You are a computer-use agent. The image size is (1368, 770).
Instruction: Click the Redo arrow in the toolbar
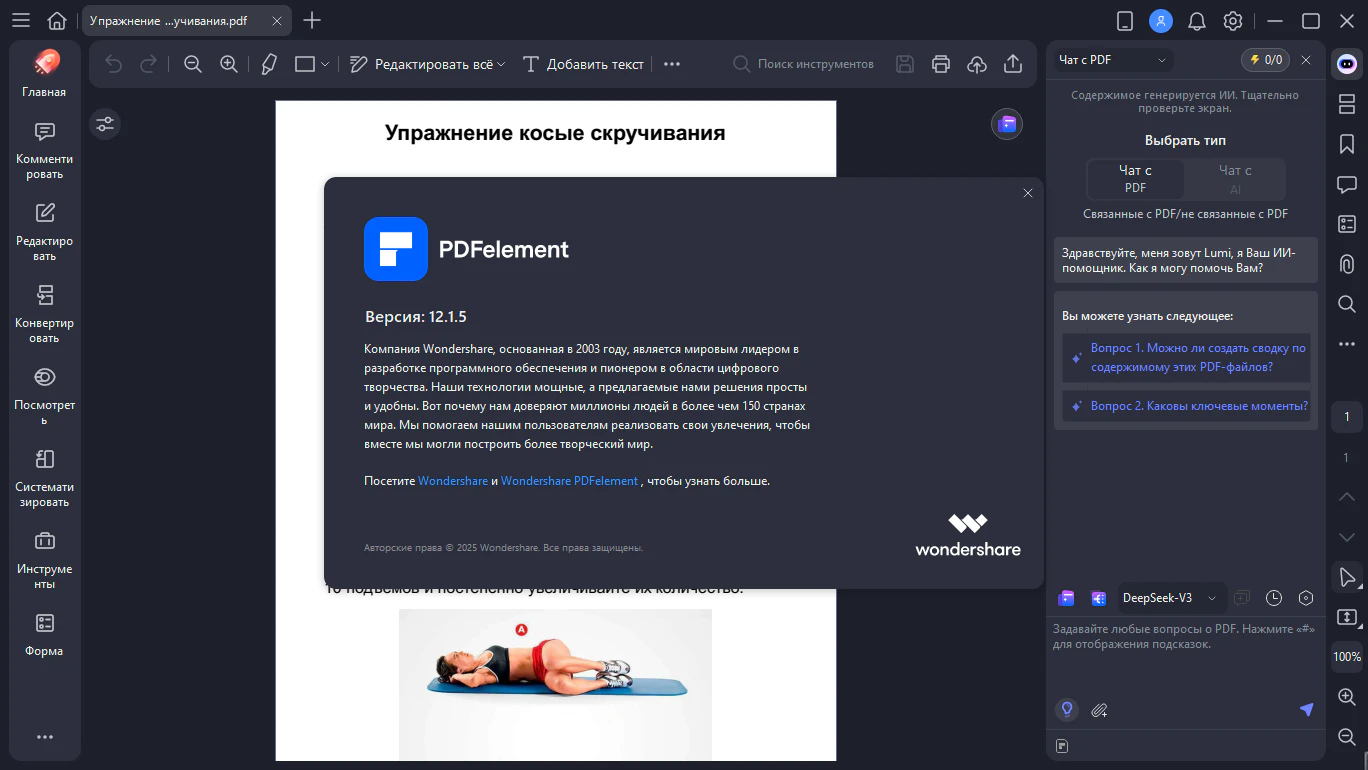click(x=148, y=64)
